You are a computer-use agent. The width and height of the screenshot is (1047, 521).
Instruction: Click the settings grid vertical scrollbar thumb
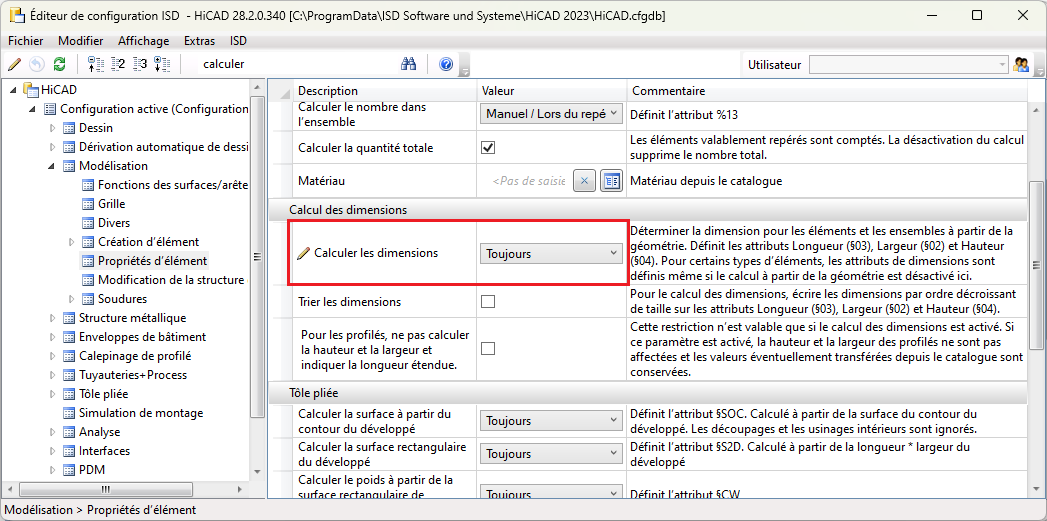[1035, 264]
